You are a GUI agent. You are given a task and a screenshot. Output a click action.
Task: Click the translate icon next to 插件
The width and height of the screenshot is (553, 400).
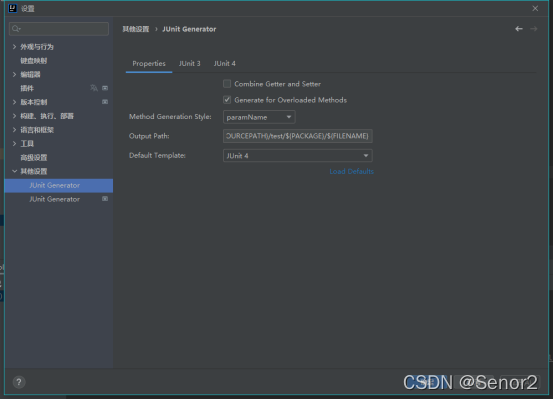coord(94,88)
